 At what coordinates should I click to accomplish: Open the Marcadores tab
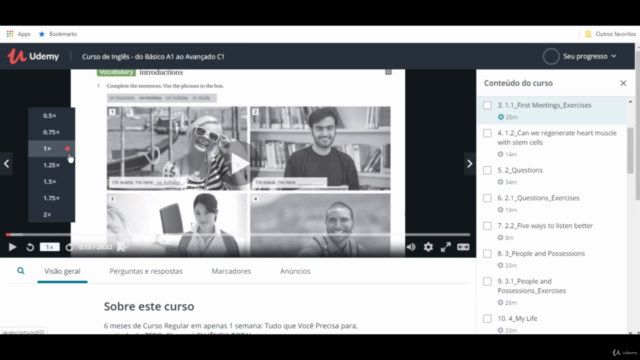tap(231, 271)
